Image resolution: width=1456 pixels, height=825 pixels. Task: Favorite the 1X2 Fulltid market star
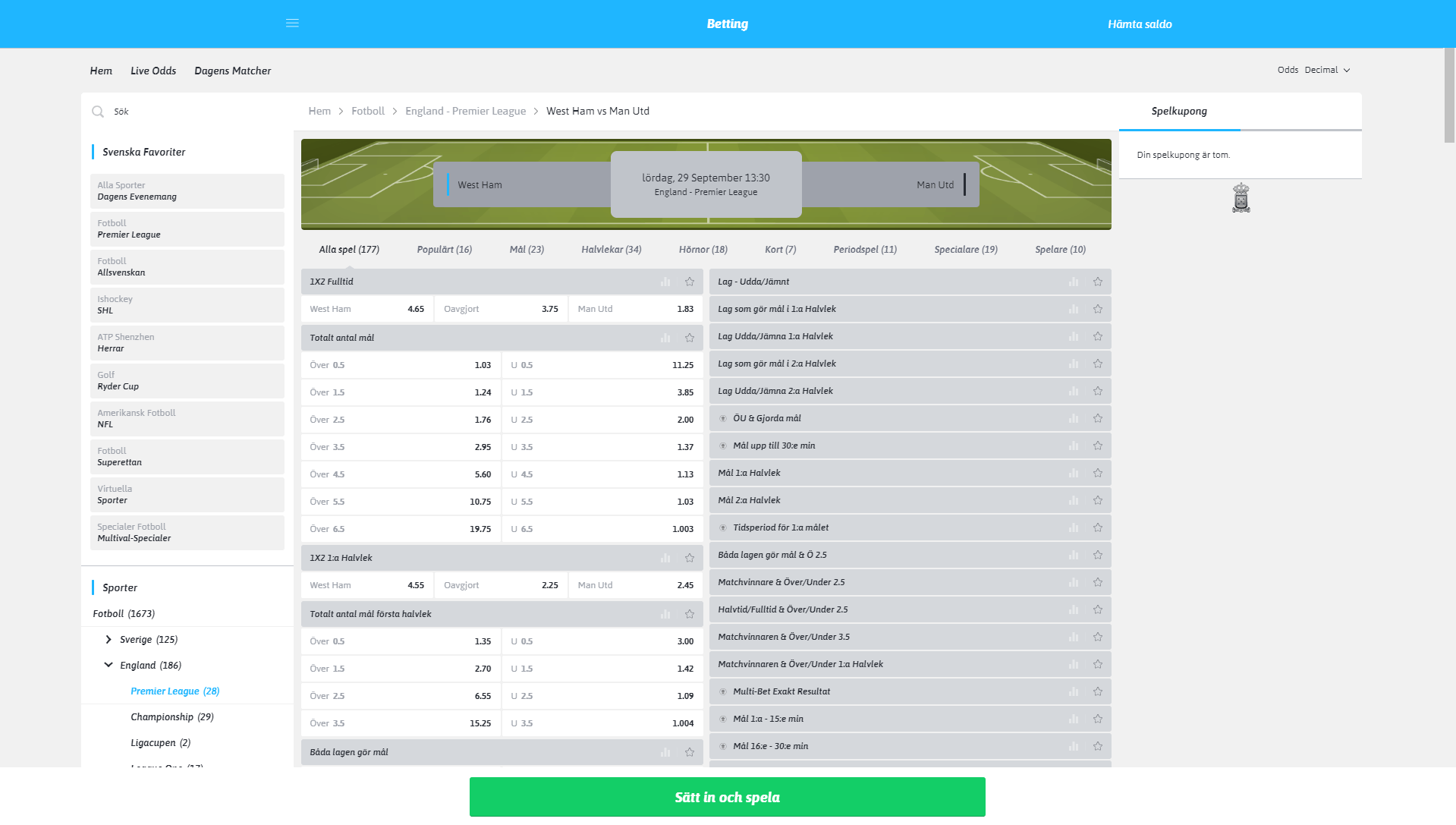click(690, 282)
